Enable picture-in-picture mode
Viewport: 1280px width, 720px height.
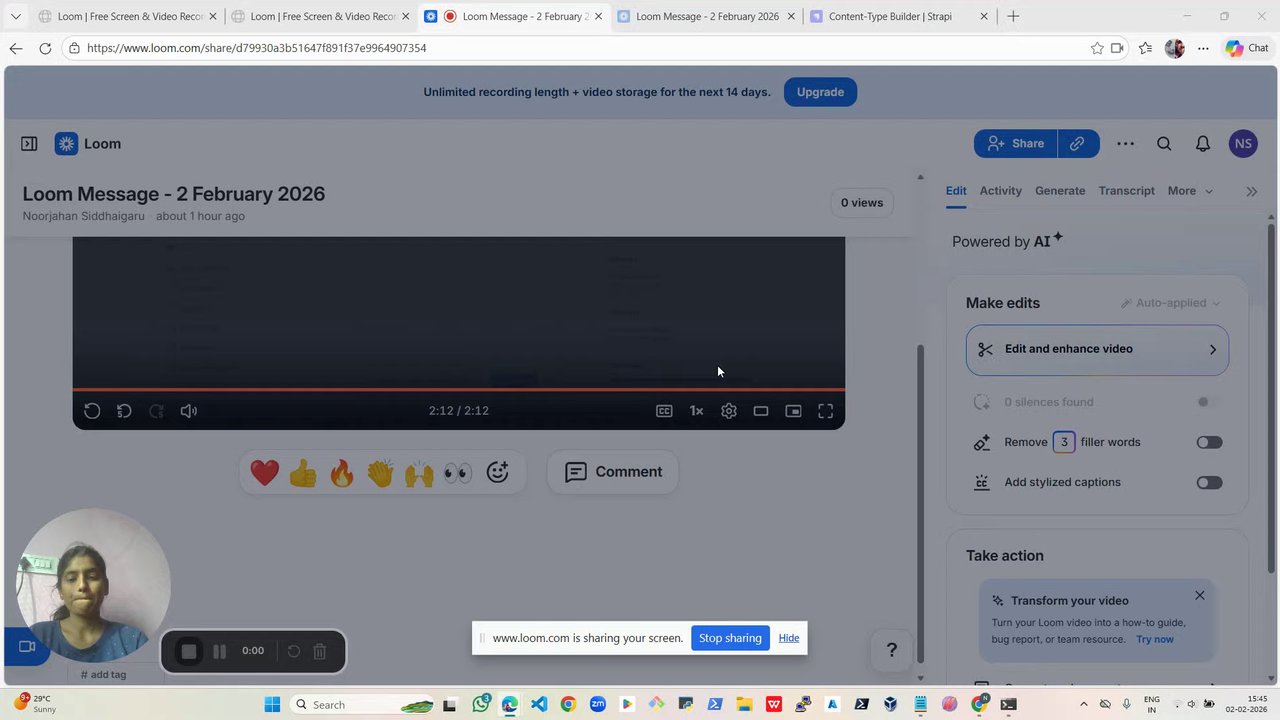(x=793, y=411)
